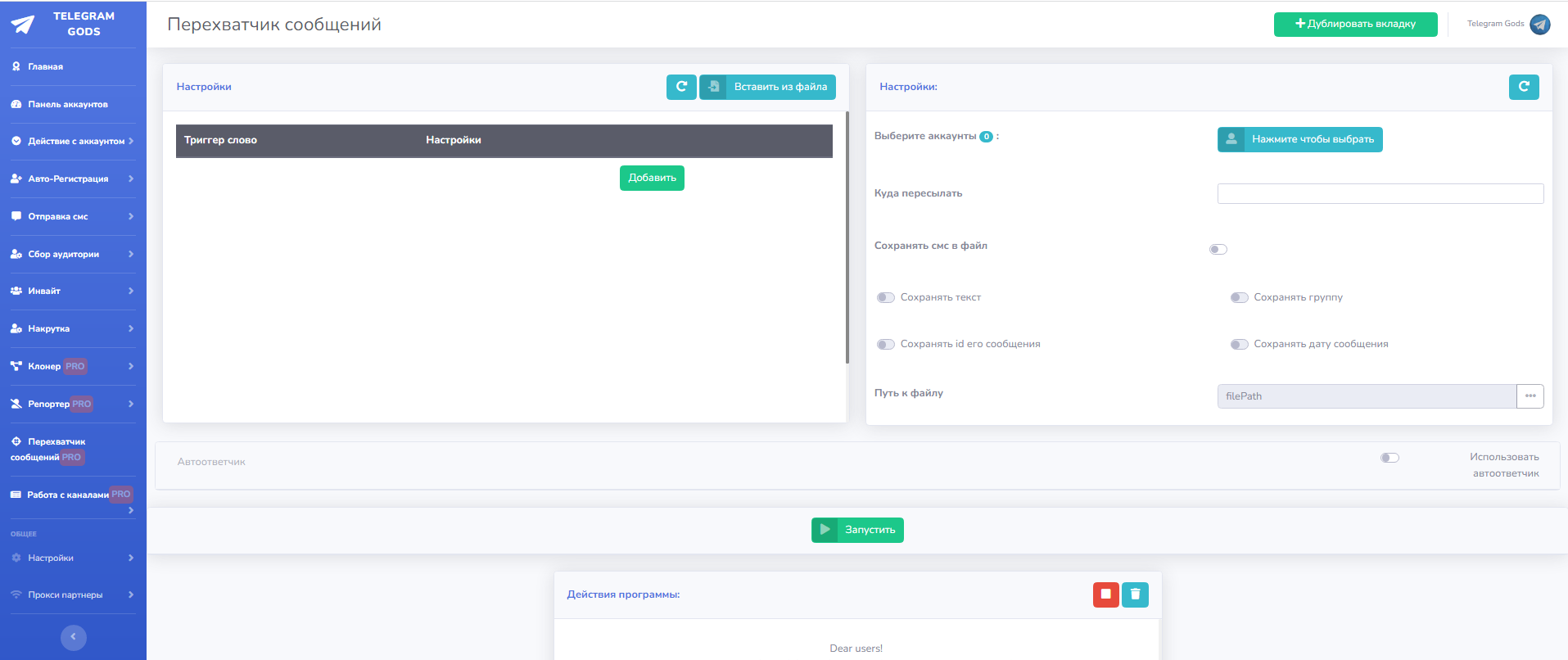Click the Перехватчик сообщений crosshair icon

tap(16, 441)
